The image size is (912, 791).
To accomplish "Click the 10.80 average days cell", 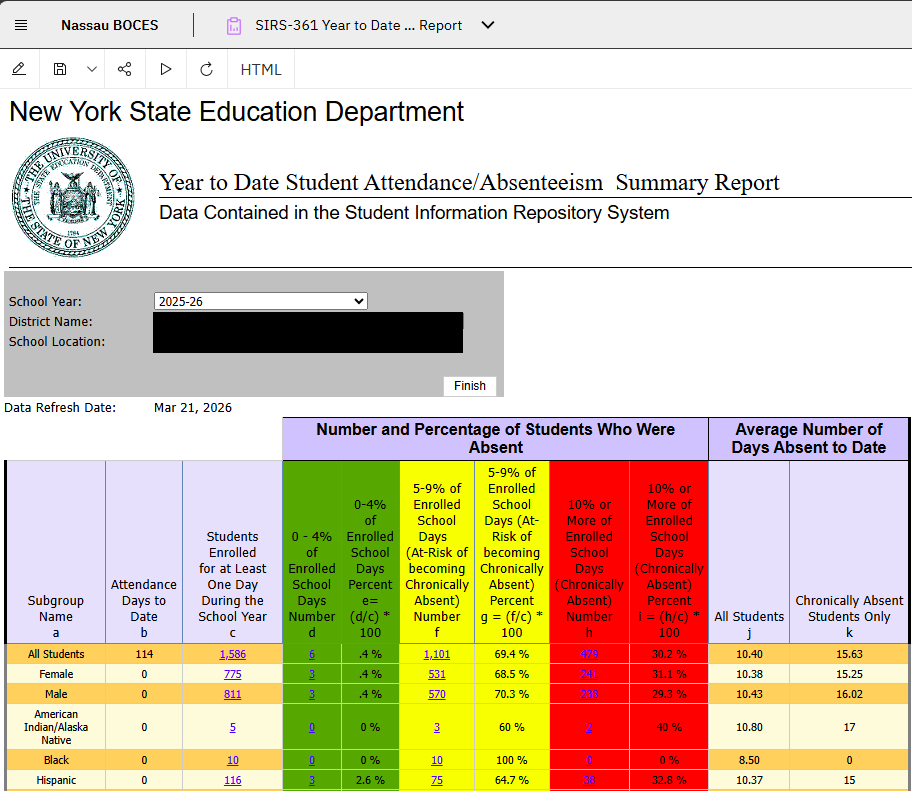I will click(749, 727).
